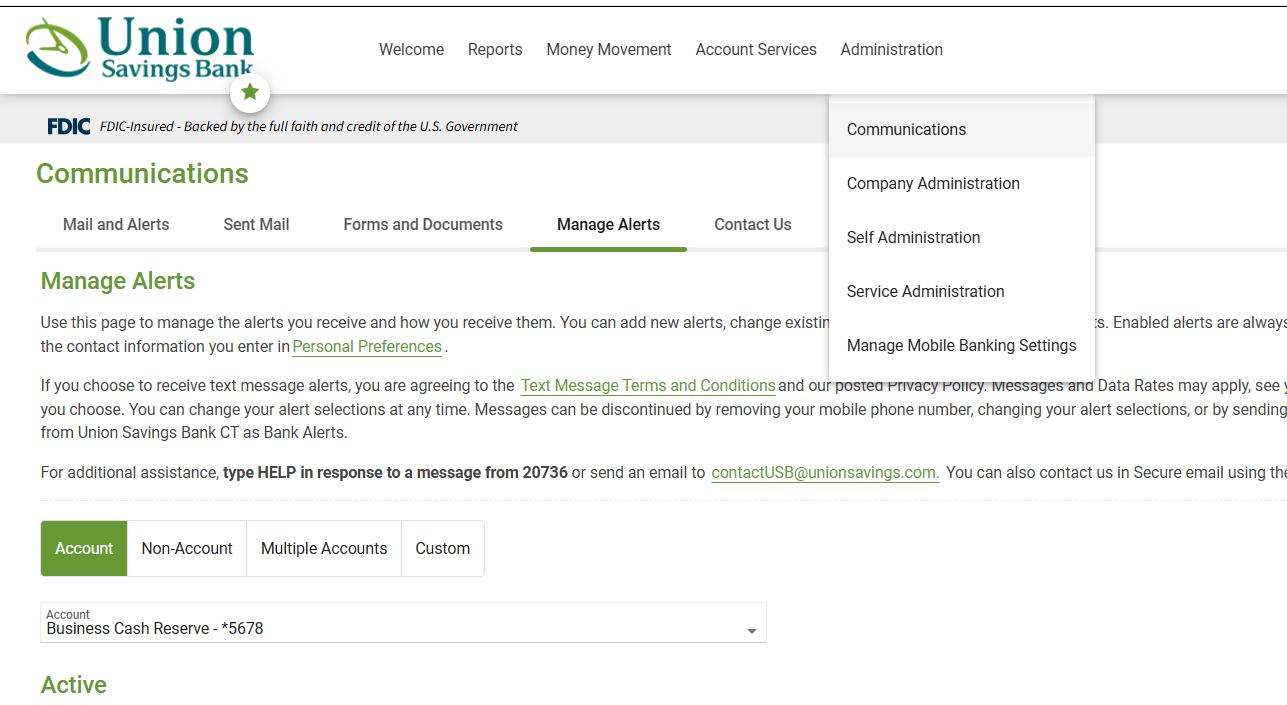Open the Account dropdown arrow
The height and width of the screenshot is (705, 1287).
point(751,631)
